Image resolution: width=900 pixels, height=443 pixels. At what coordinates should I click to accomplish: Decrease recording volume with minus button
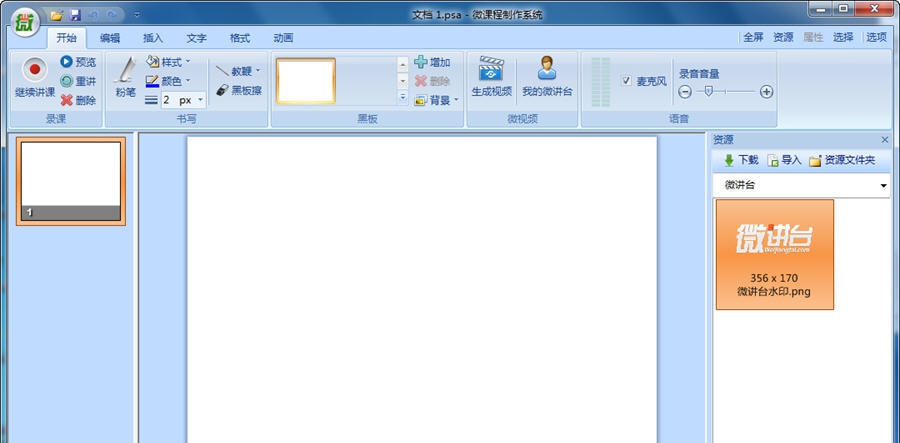point(685,91)
